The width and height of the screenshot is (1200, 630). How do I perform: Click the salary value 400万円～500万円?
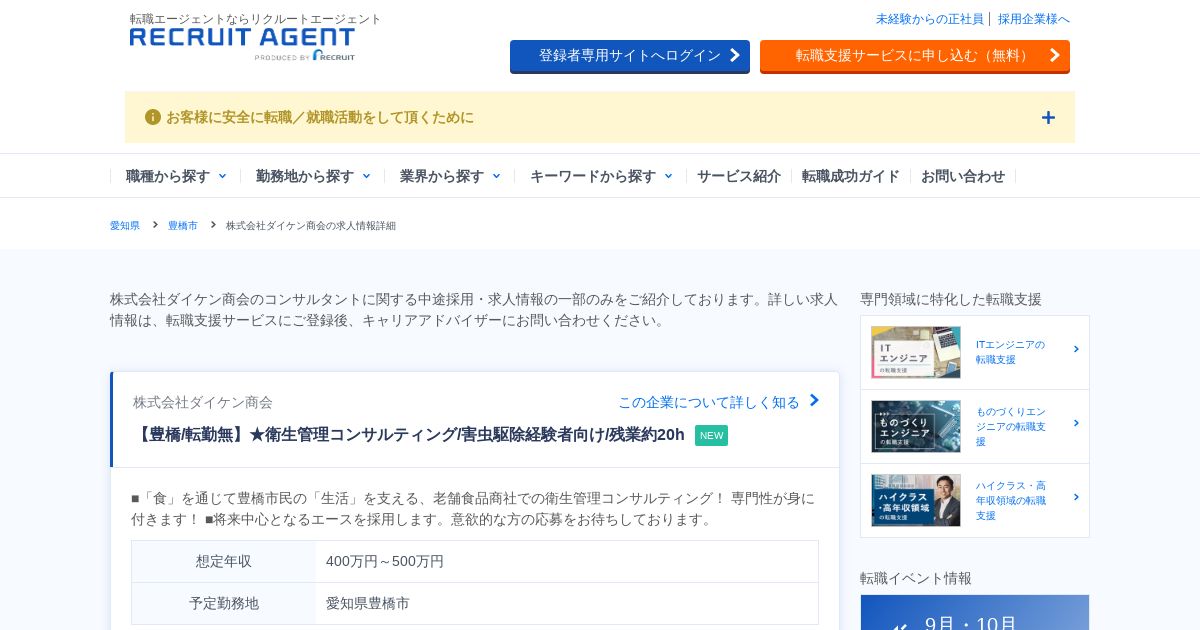coord(385,562)
